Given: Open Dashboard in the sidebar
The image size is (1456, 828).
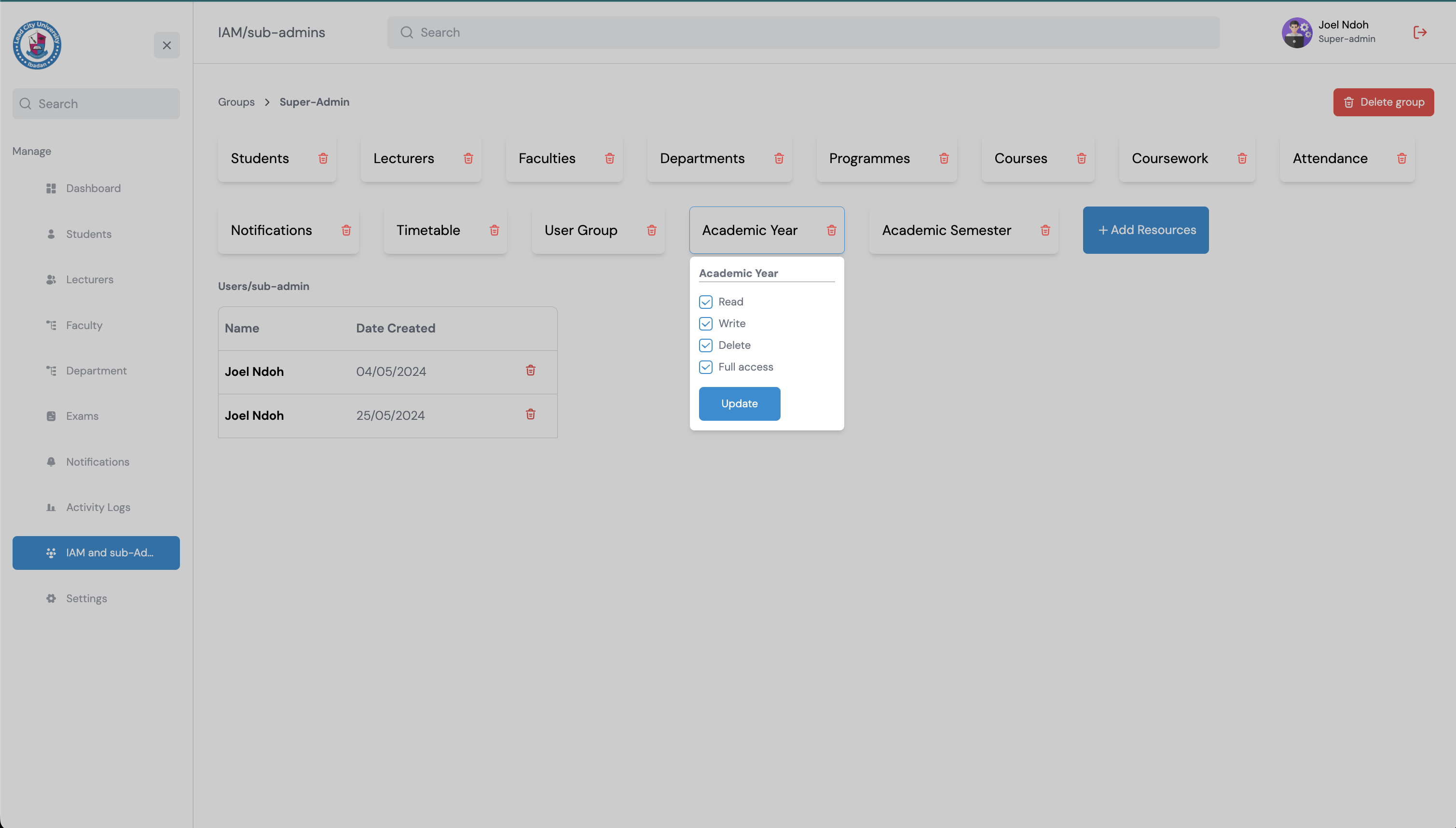Looking at the screenshot, I should (96, 188).
